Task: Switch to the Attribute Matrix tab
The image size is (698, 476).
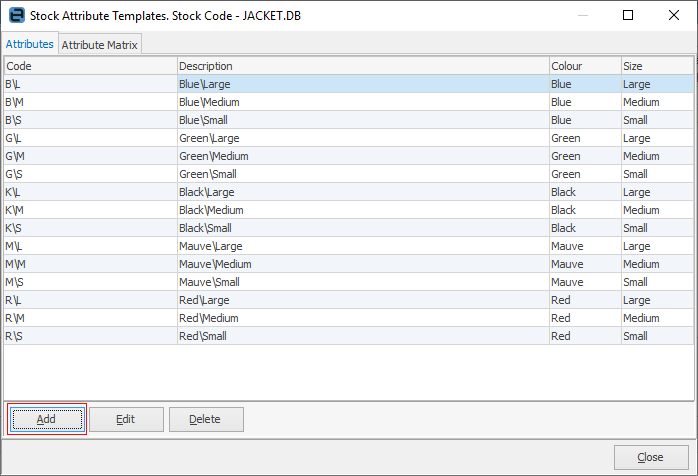Action: 101,45
